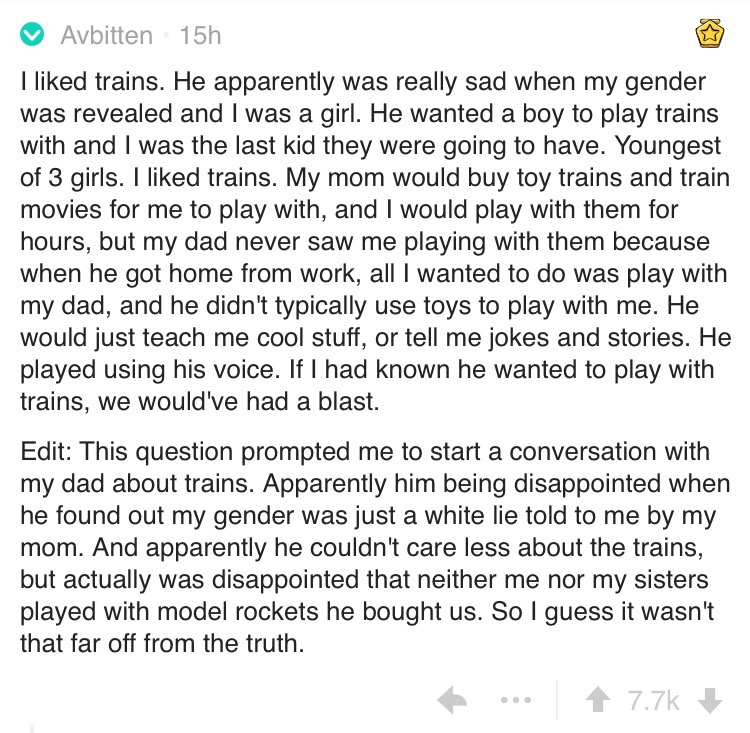Tap the opening sentence "I liked trains."

pos(92,82)
